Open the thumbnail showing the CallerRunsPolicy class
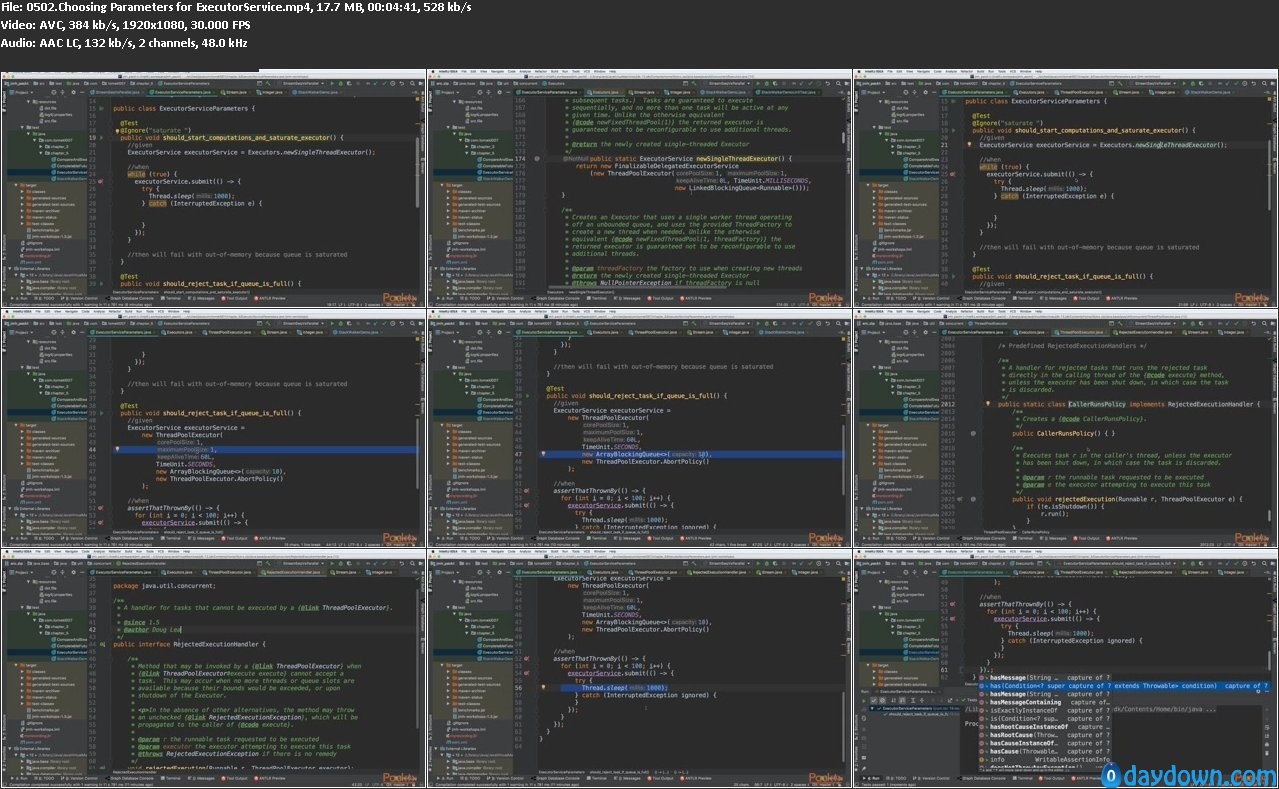Image resolution: width=1279 pixels, height=789 pixels. [x=1064, y=427]
